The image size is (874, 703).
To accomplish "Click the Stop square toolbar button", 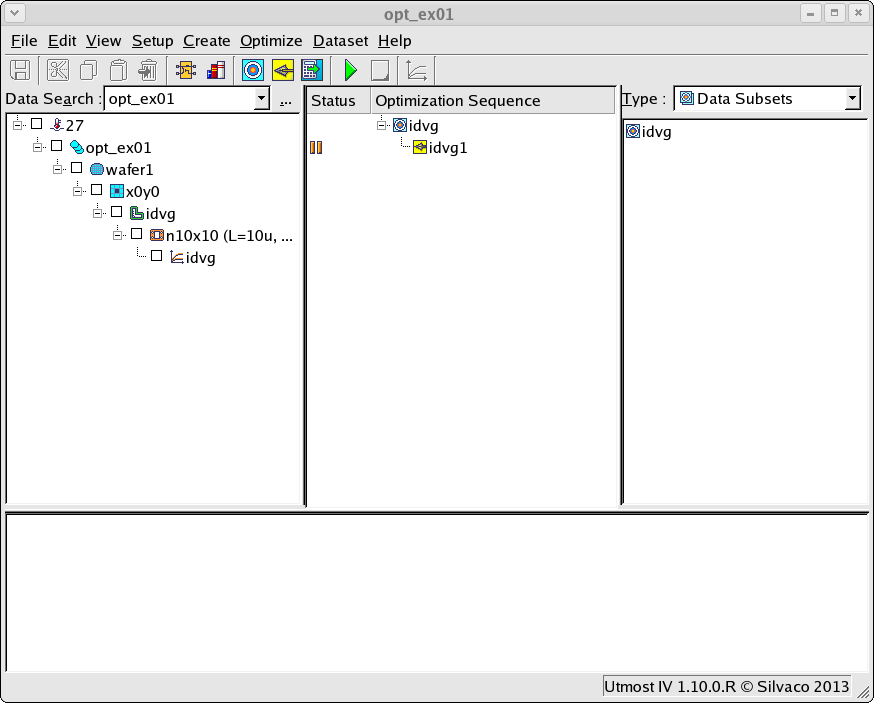I will point(380,71).
